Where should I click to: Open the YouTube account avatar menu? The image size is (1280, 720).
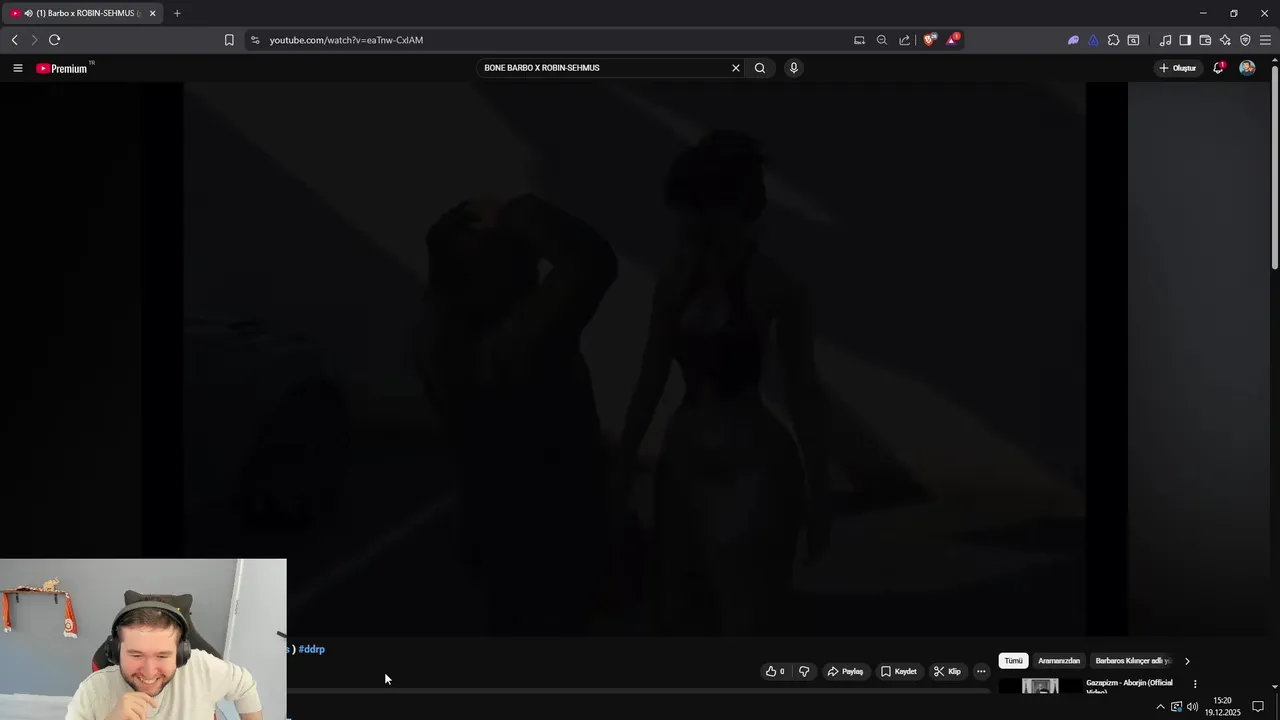click(1247, 68)
